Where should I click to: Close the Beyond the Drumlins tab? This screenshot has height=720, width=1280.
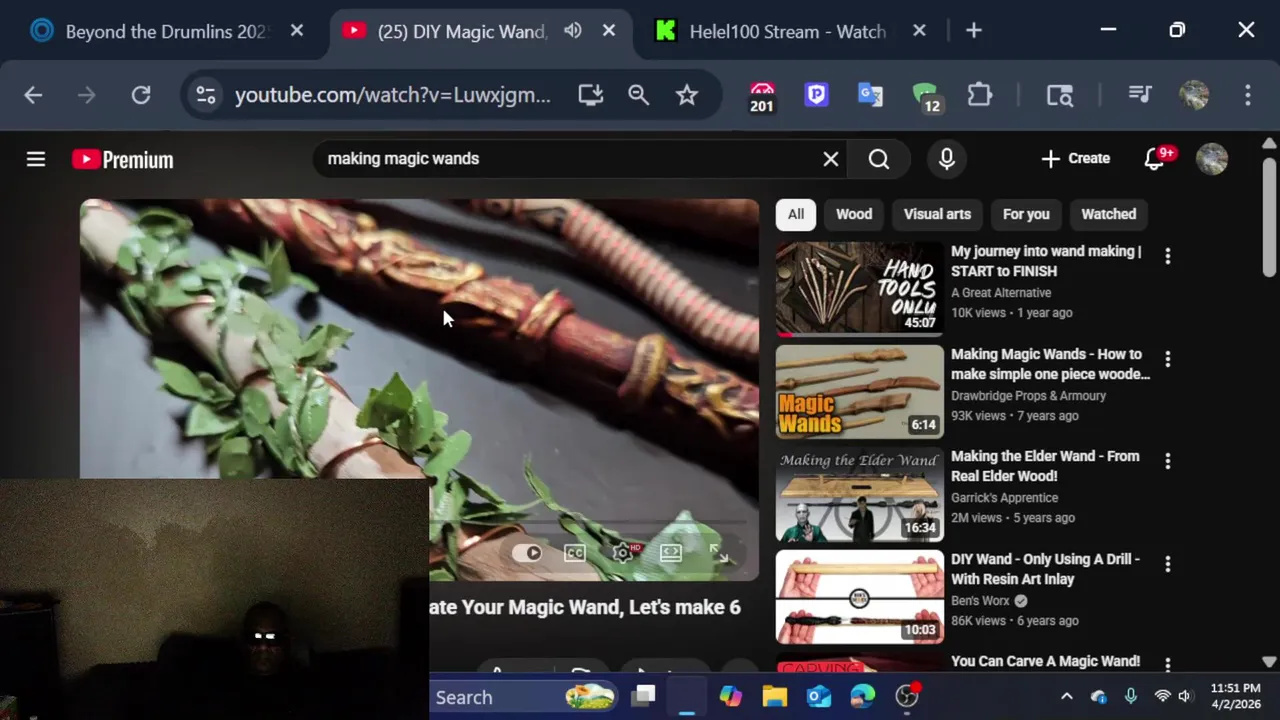[x=297, y=31]
